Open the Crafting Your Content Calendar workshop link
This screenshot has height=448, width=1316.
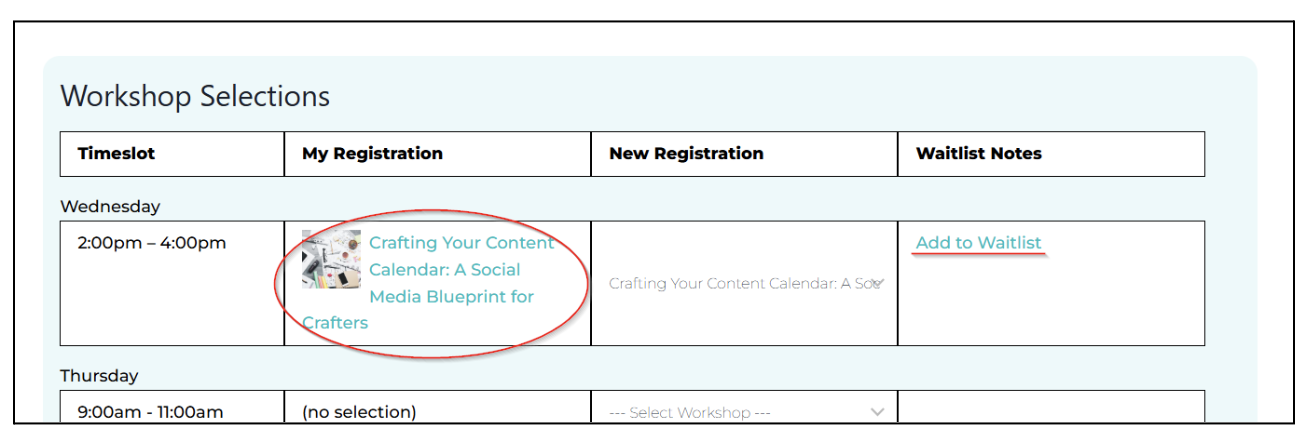[429, 283]
